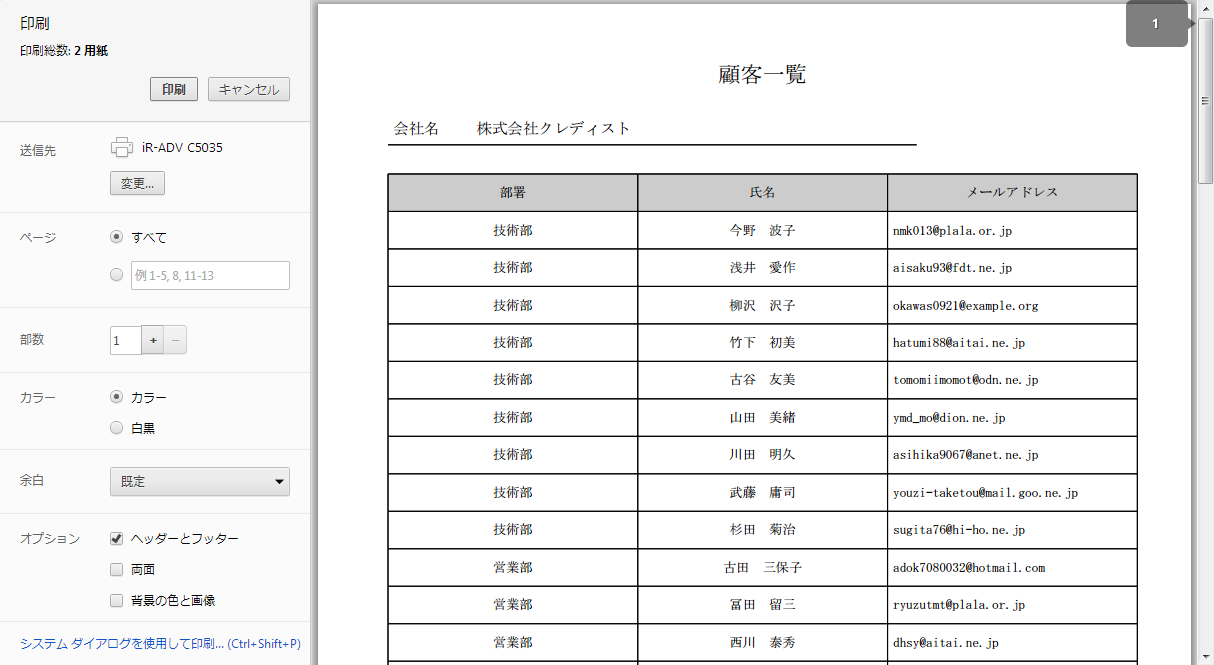Click the email sugita76@hi-ho.ne.jp
The height and width of the screenshot is (665, 1214).
(959, 530)
